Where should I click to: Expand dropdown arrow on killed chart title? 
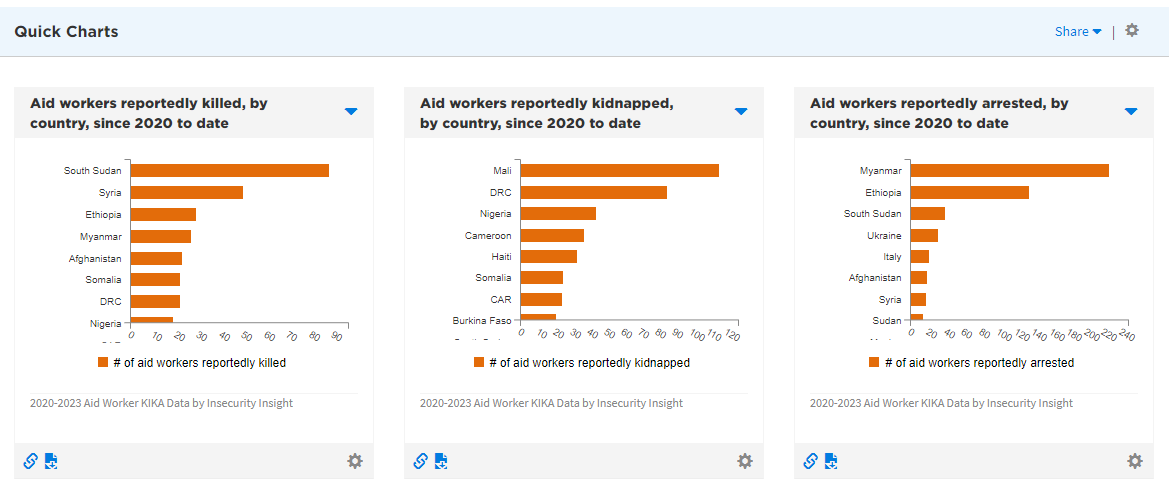tap(351, 112)
